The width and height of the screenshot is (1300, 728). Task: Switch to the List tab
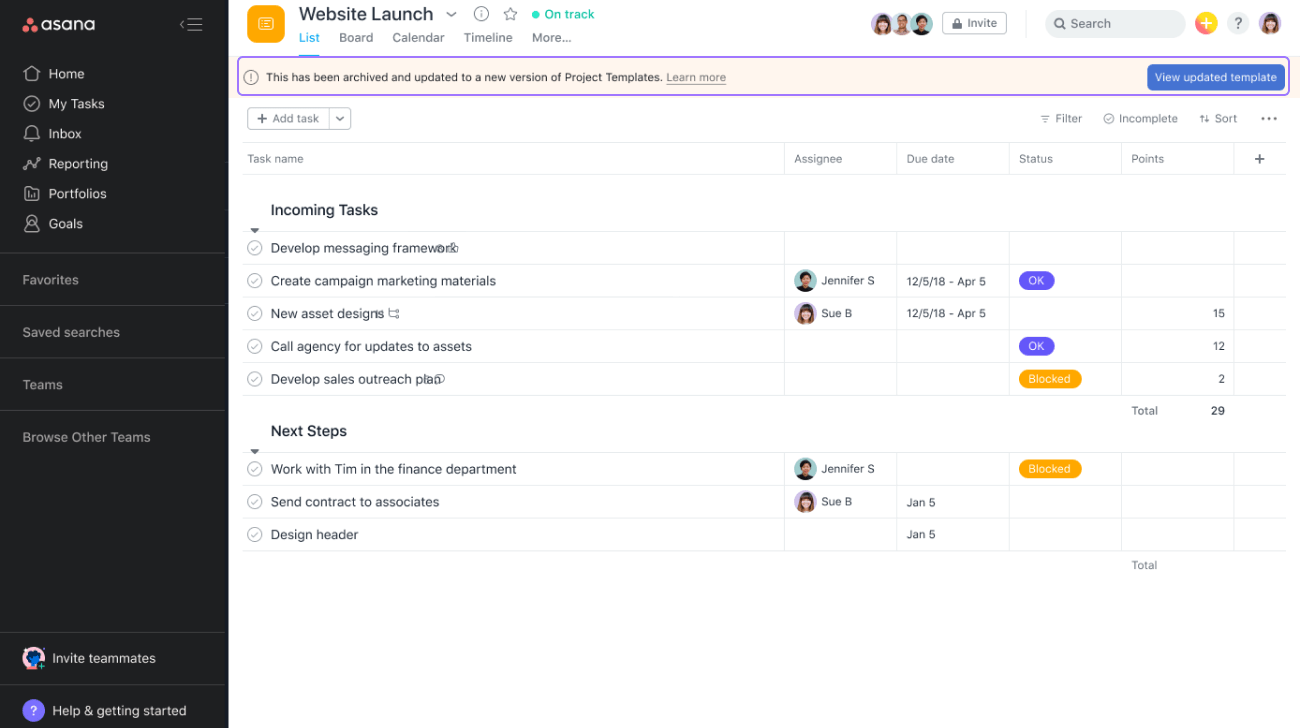coord(309,38)
